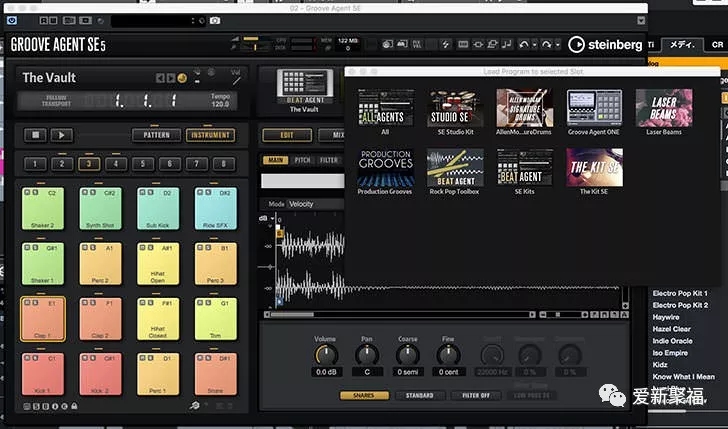Trigger the Snare pad
The height and width of the screenshot is (429, 728).
click(x=215, y=374)
